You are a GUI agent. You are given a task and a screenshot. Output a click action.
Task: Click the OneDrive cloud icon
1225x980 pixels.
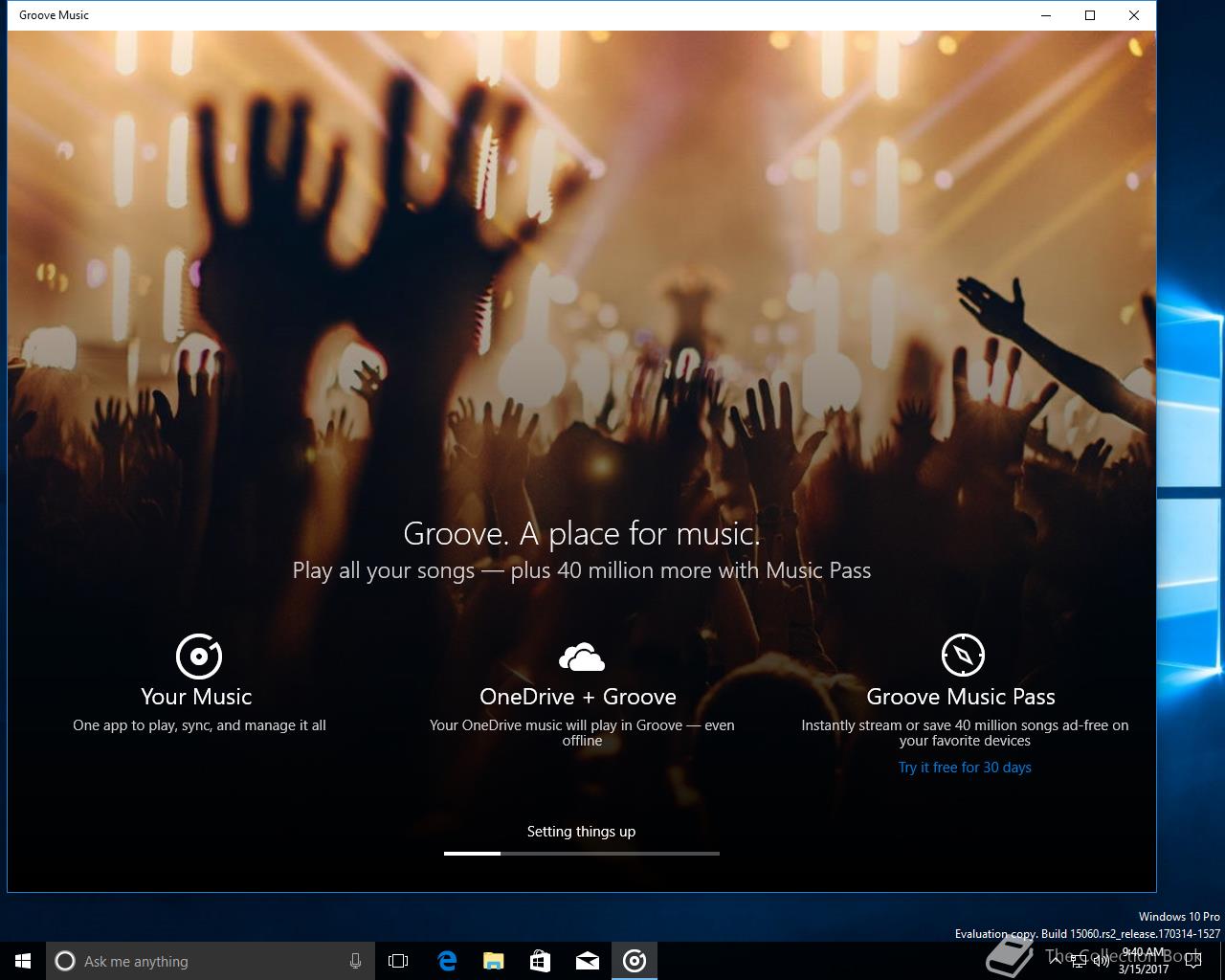(582, 657)
